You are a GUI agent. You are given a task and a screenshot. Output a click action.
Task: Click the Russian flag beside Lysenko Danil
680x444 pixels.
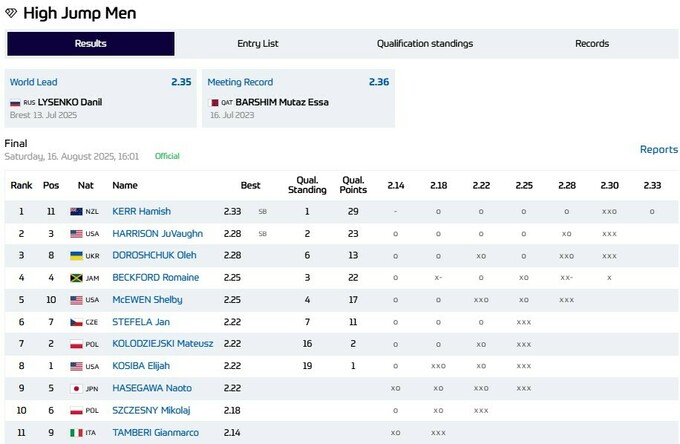[x=15, y=103]
